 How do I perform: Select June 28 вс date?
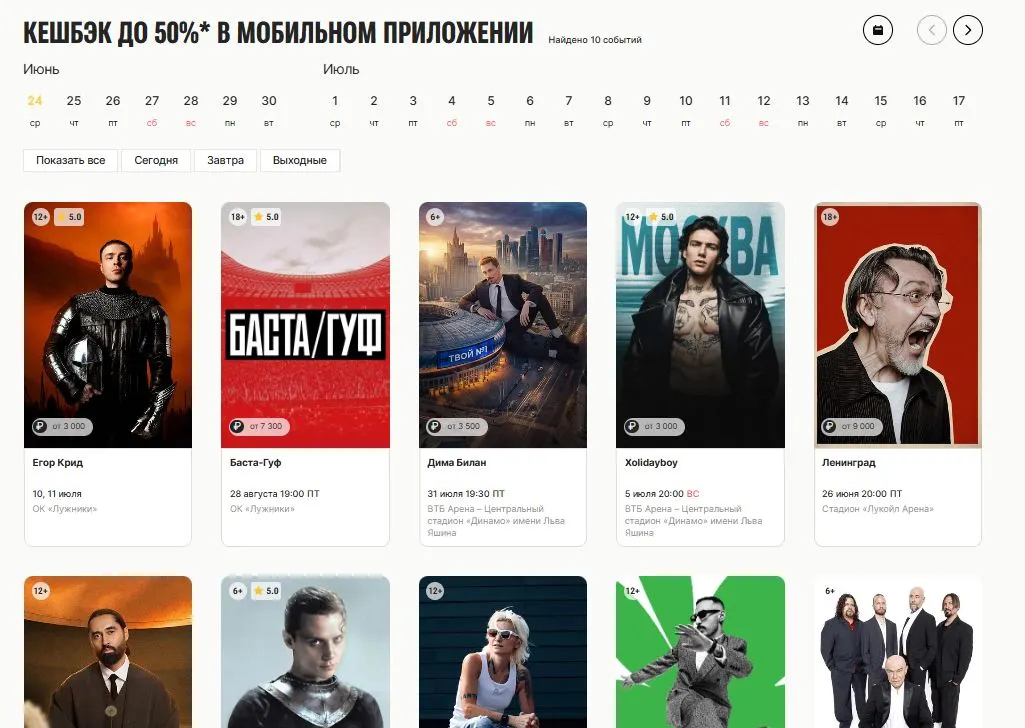point(191,110)
